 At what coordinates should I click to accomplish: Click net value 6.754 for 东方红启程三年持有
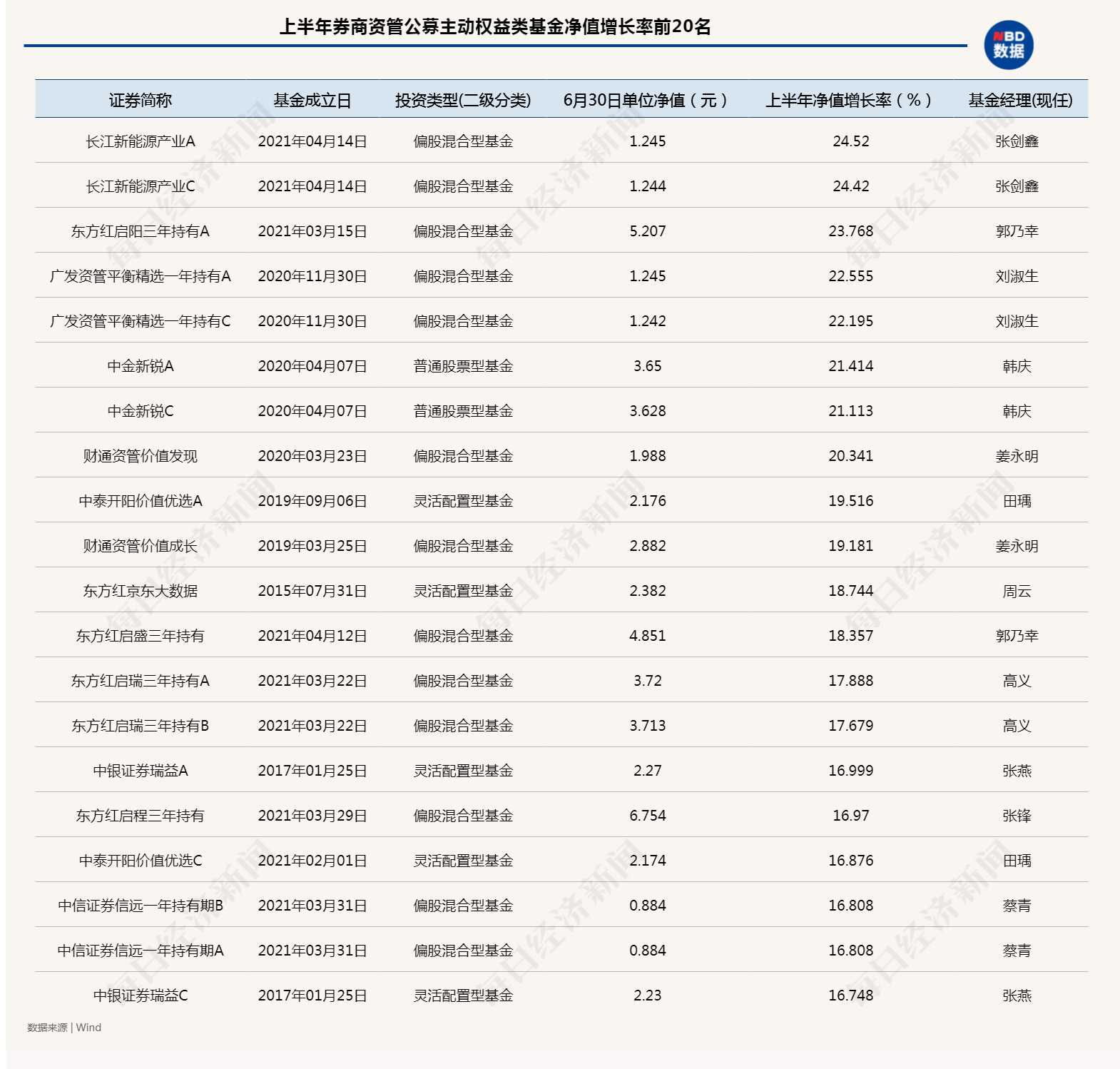tap(648, 816)
